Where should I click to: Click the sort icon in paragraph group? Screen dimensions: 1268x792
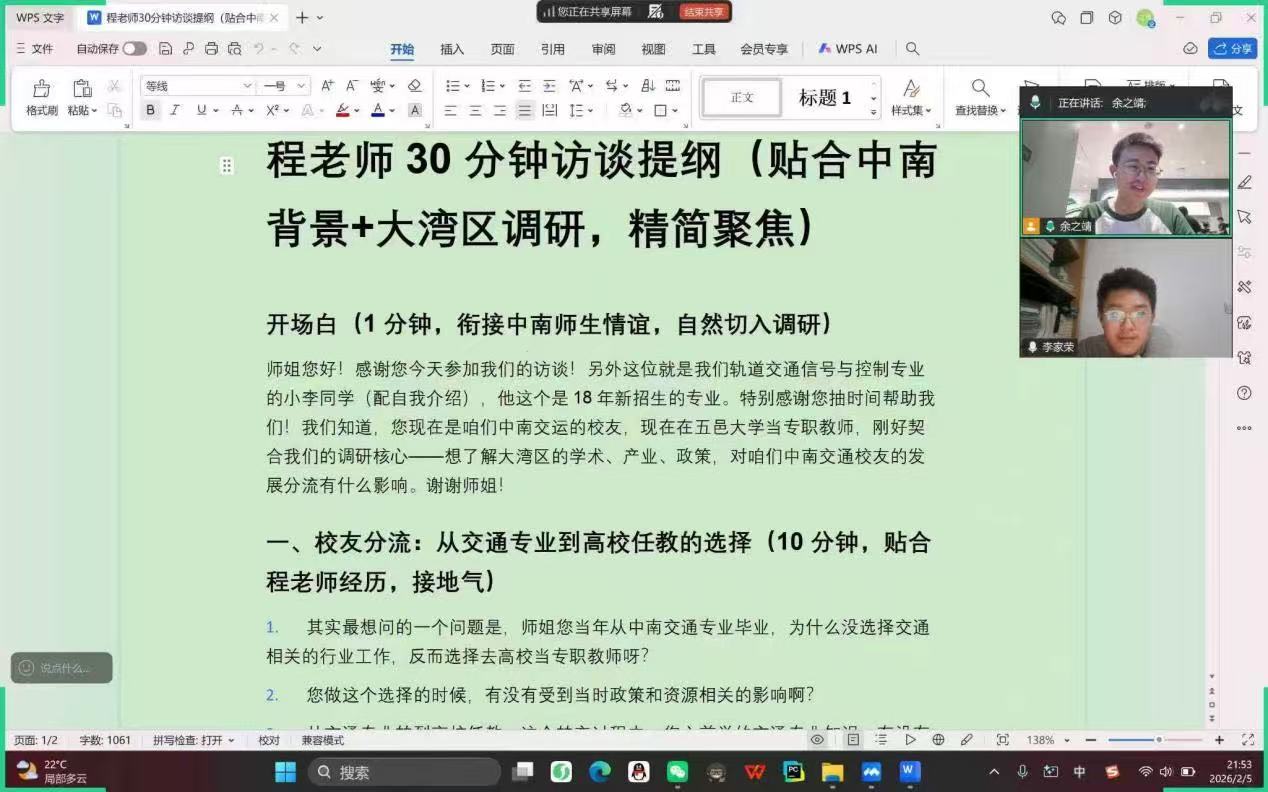tap(647, 86)
